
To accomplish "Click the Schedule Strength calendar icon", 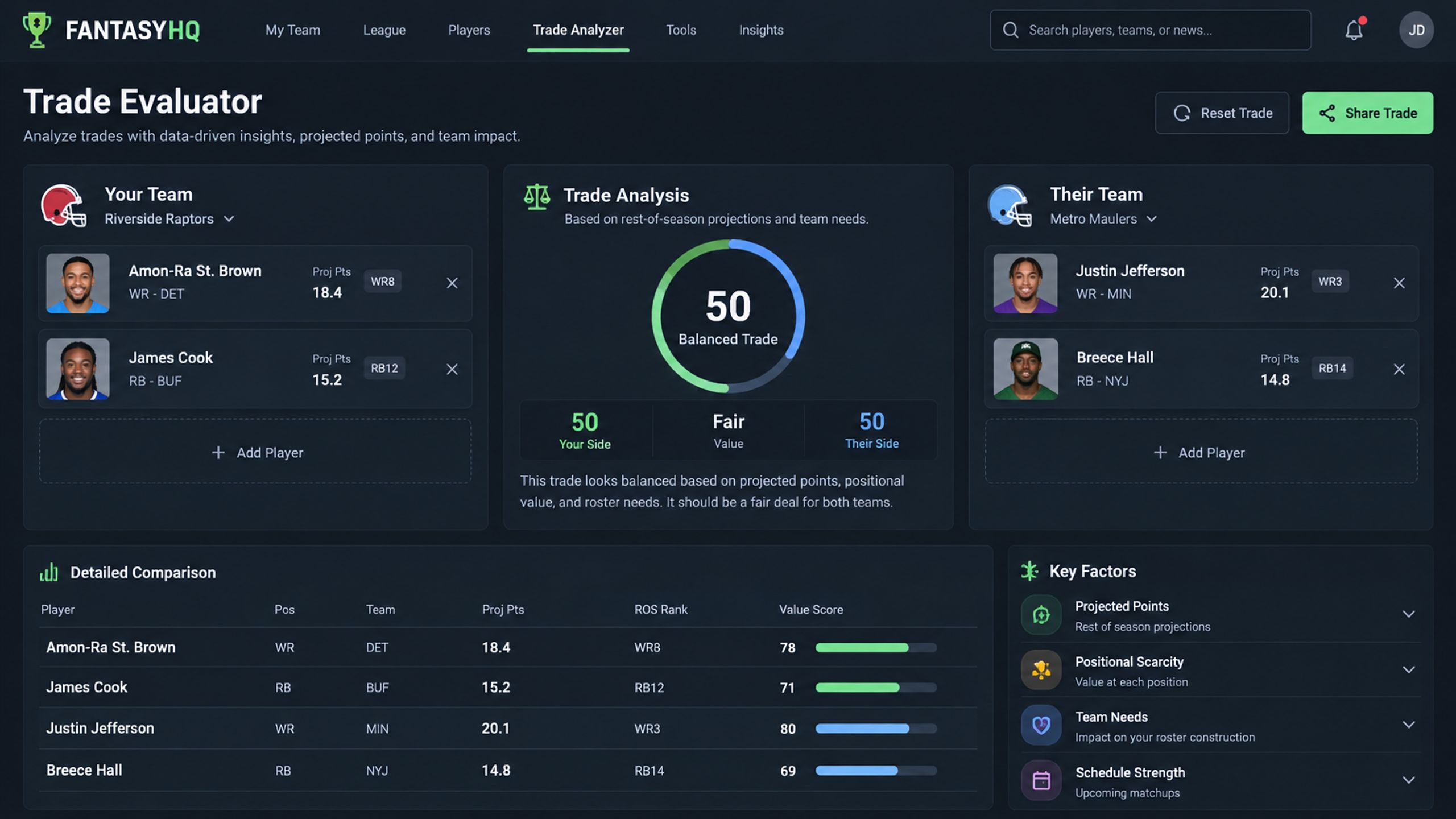I will click(1041, 780).
